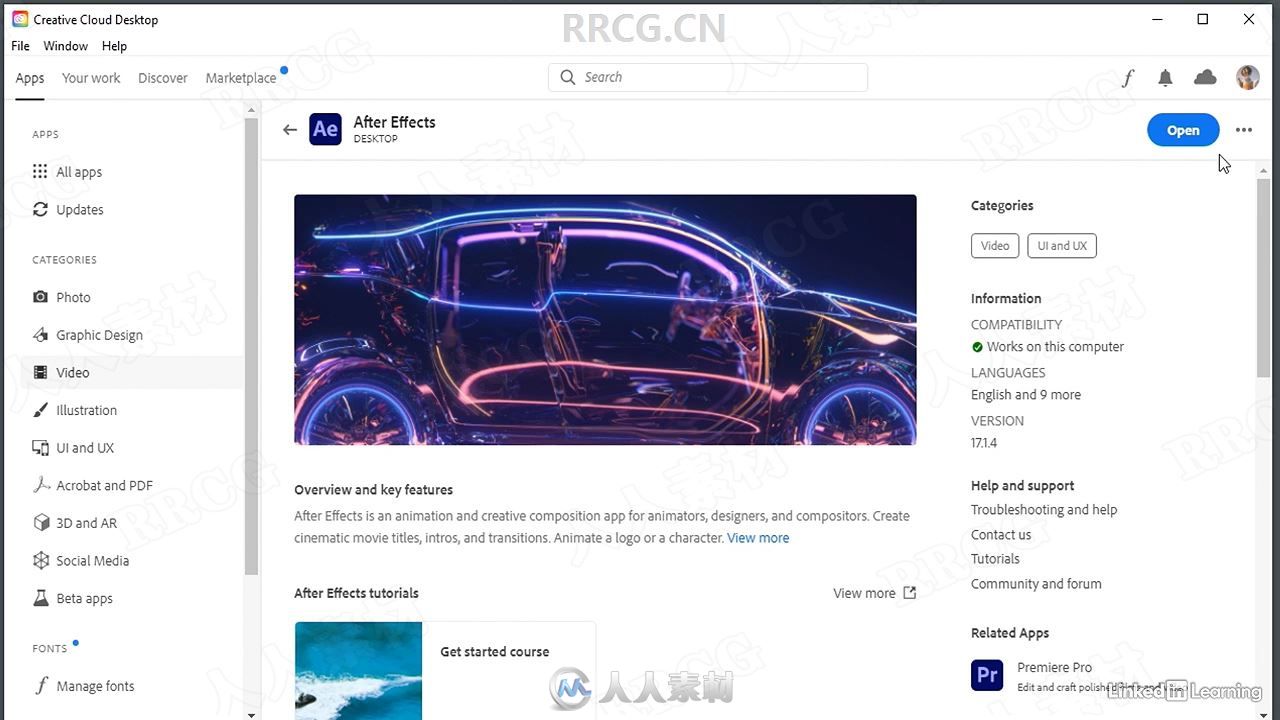
Task: Open Community and forum link
Action: point(1036,584)
